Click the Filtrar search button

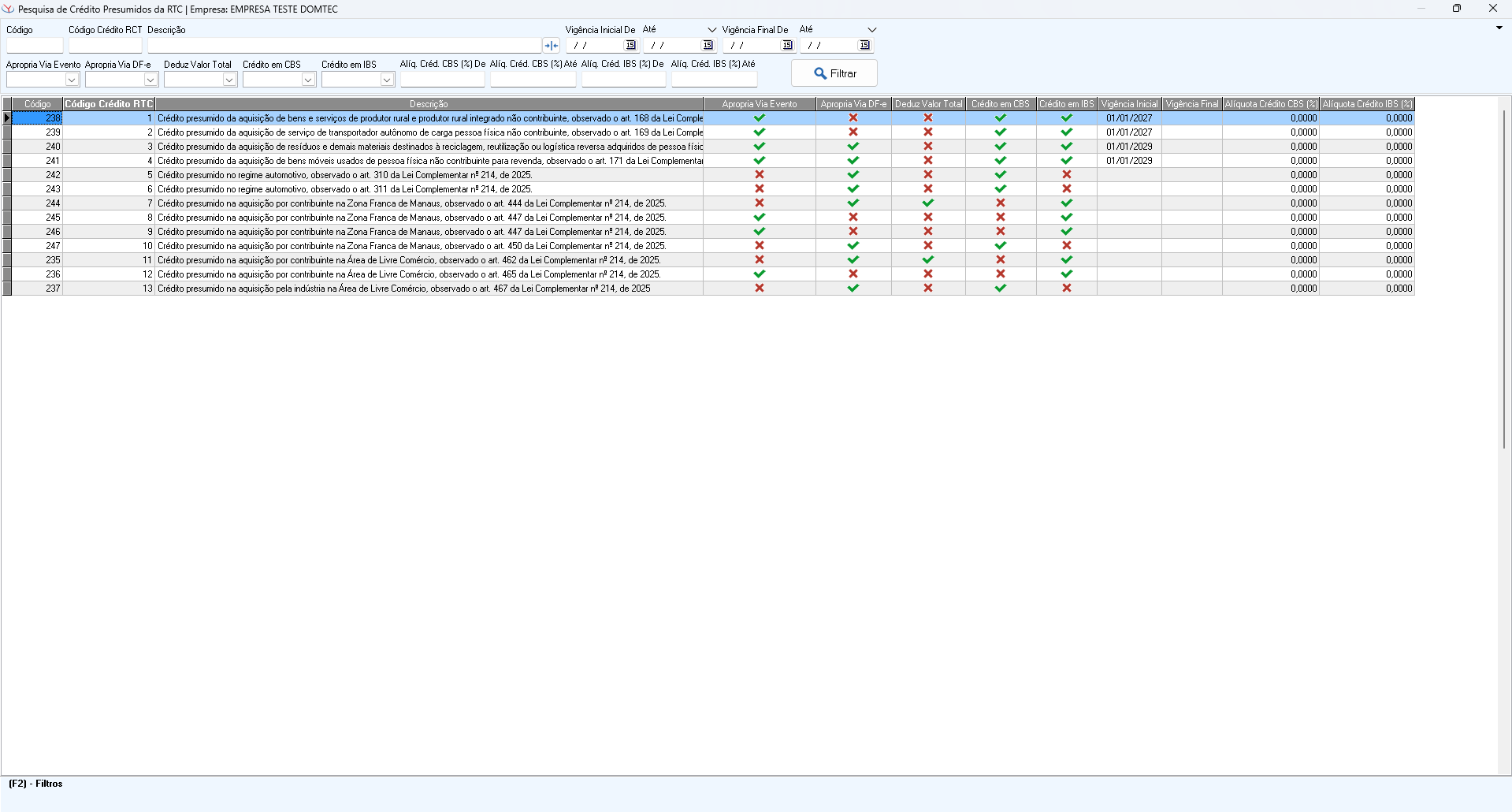pos(834,73)
